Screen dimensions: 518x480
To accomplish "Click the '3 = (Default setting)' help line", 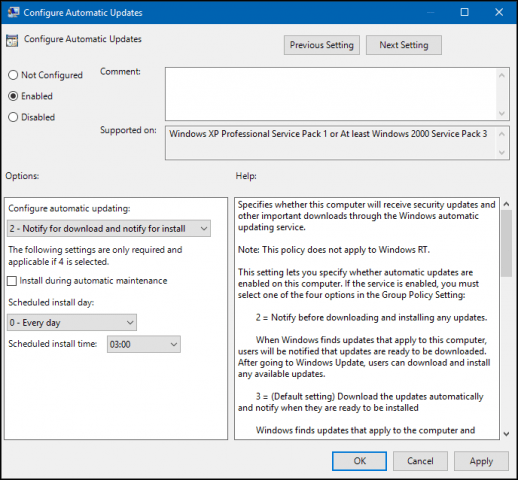I will 369,397.
